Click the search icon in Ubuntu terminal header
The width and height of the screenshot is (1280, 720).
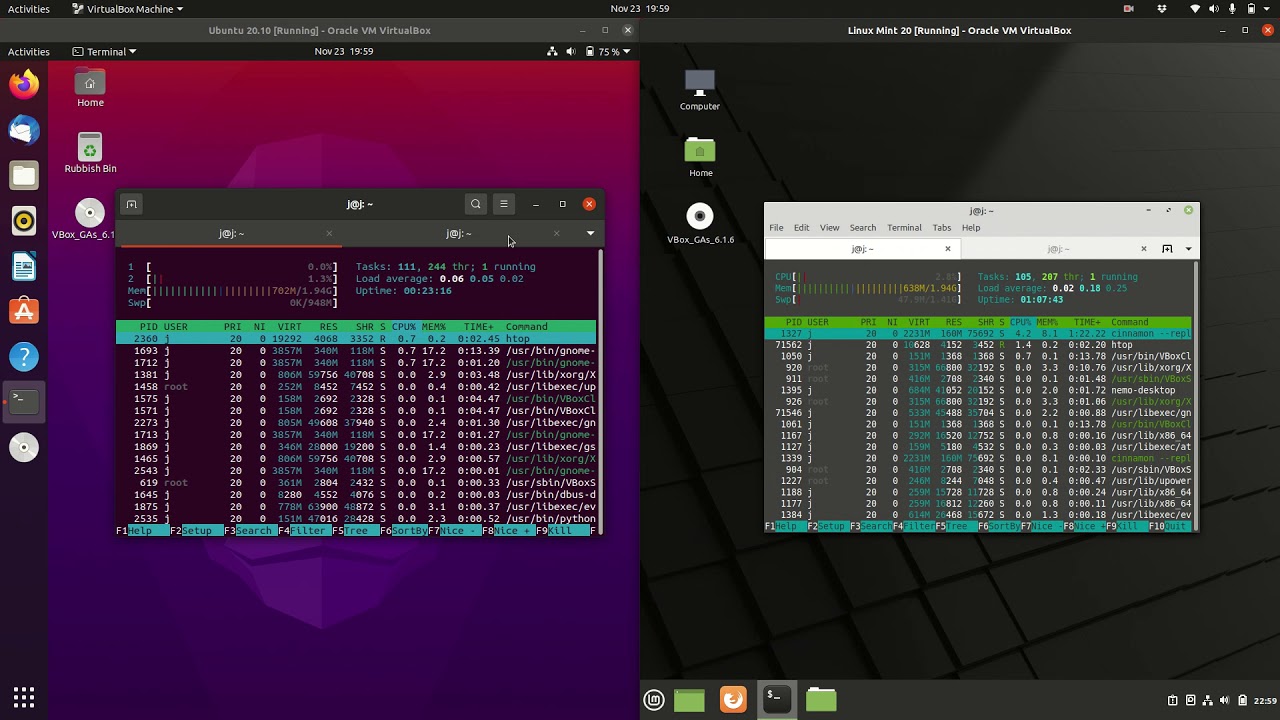click(x=476, y=204)
